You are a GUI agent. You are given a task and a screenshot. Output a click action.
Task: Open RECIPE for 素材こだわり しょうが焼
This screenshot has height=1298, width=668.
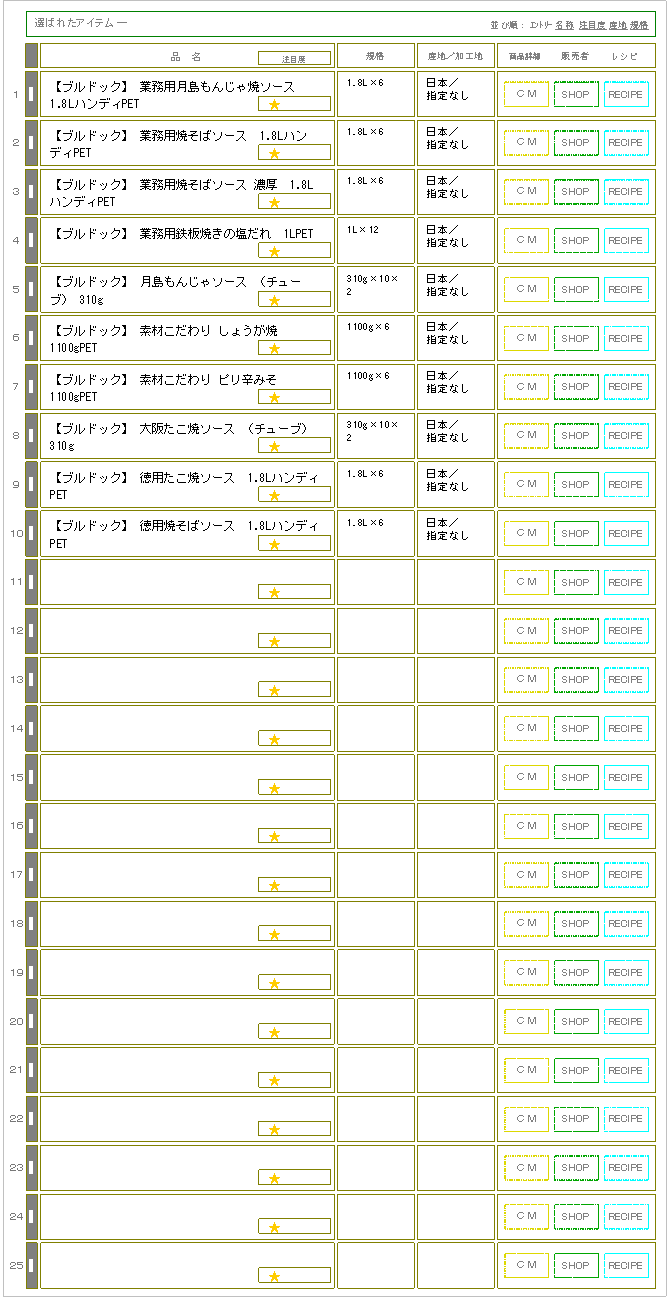pyautogui.click(x=626, y=339)
